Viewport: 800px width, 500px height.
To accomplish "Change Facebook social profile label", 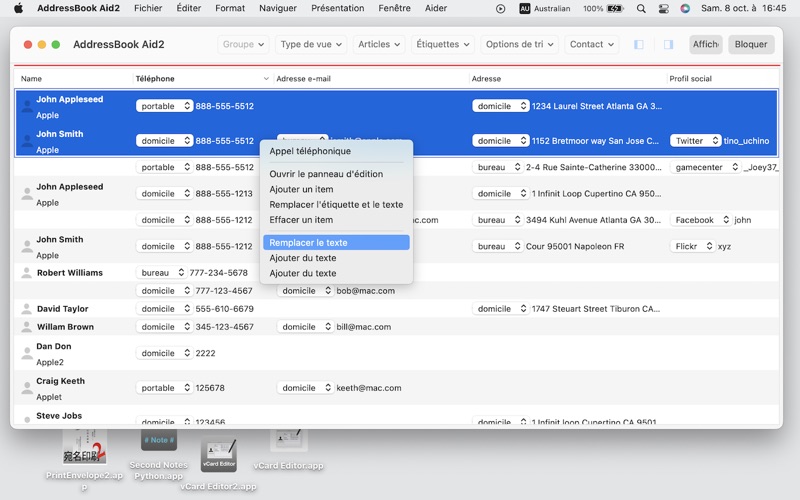I will tap(701, 220).
